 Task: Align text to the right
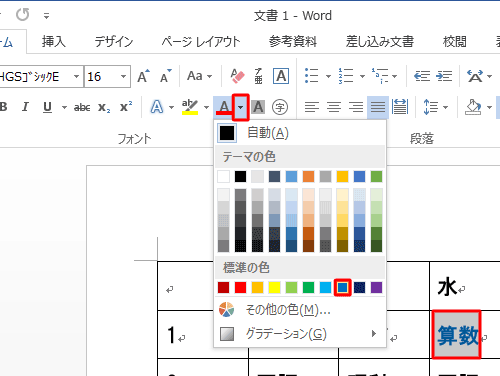pyautogui.click(x=356, y=107)
